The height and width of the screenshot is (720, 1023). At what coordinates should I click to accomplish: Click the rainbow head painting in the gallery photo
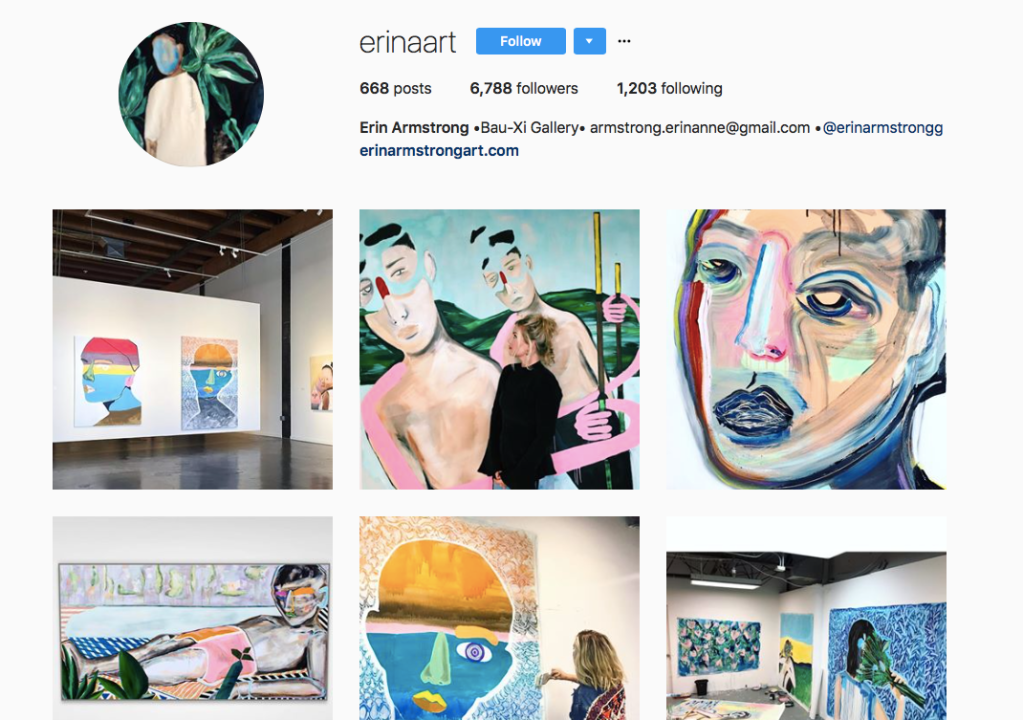(x=110, y=382)
